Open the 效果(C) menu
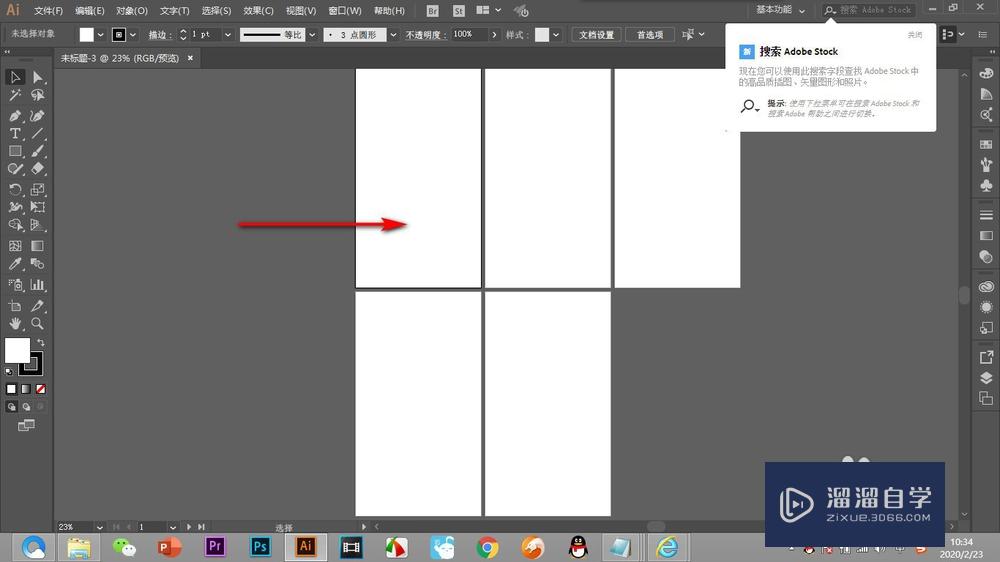 point(258,11)
